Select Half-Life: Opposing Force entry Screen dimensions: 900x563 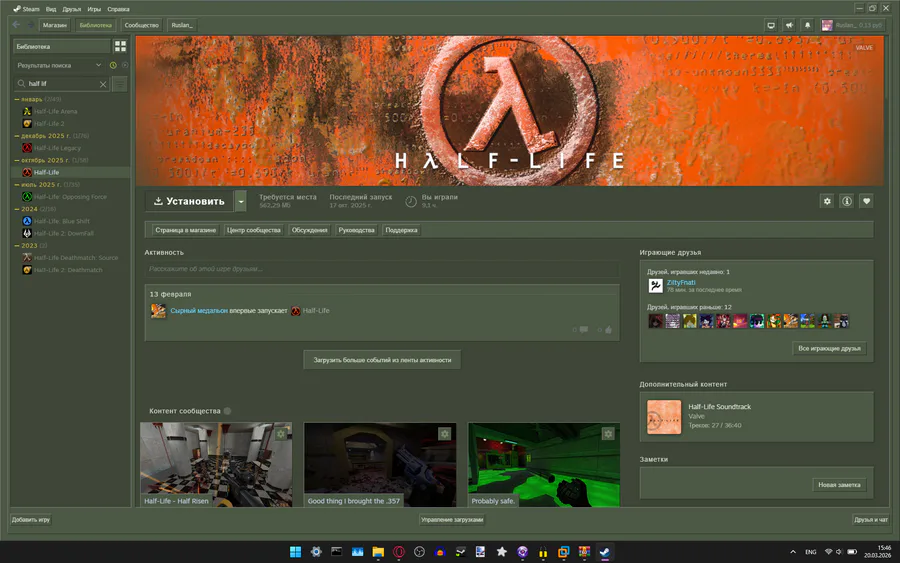coord(69,197)
